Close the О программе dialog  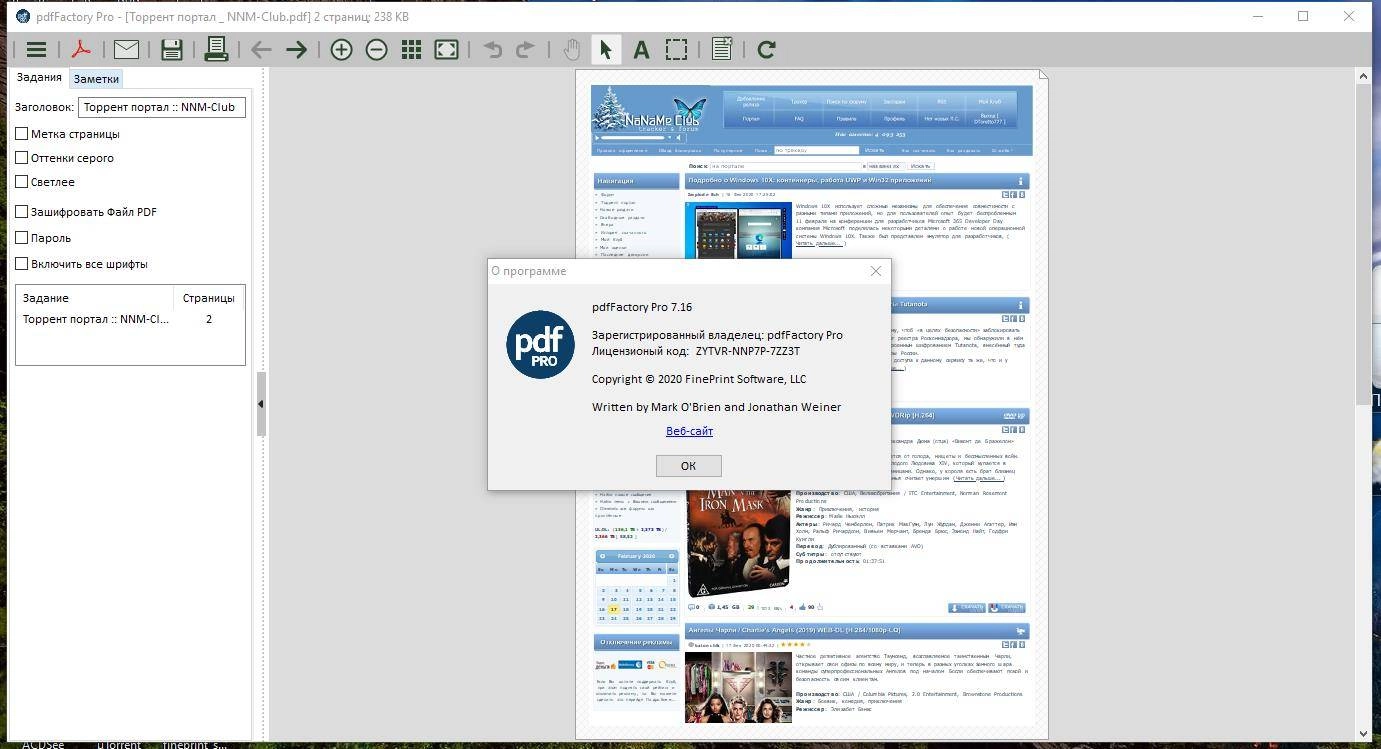pos(876,271)
